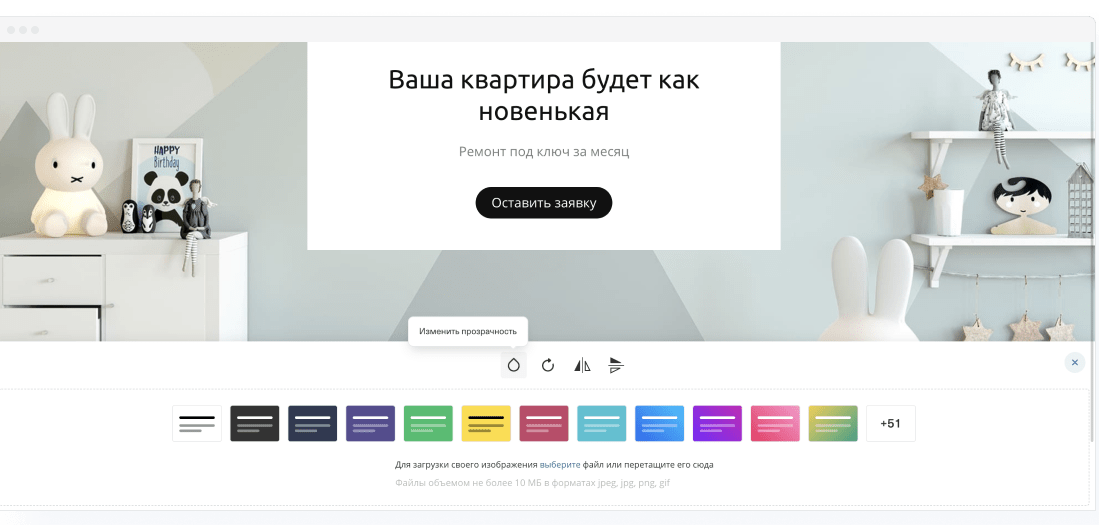This screenshot has width=1099, height=525.
Task: Pick the crimson red background swatch
Action: (x=544, y=423)
